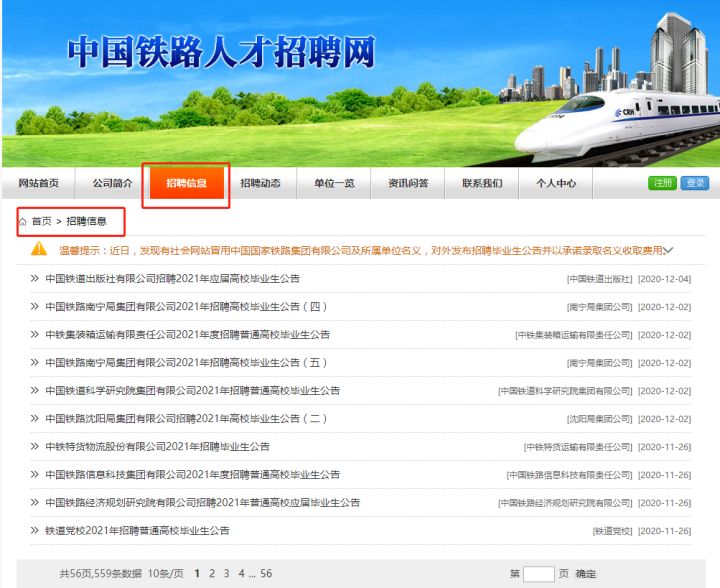Open 中国铁道科学研究院 recruitment announcement
This screenshot has height=588, width=720.
[192, 391]
